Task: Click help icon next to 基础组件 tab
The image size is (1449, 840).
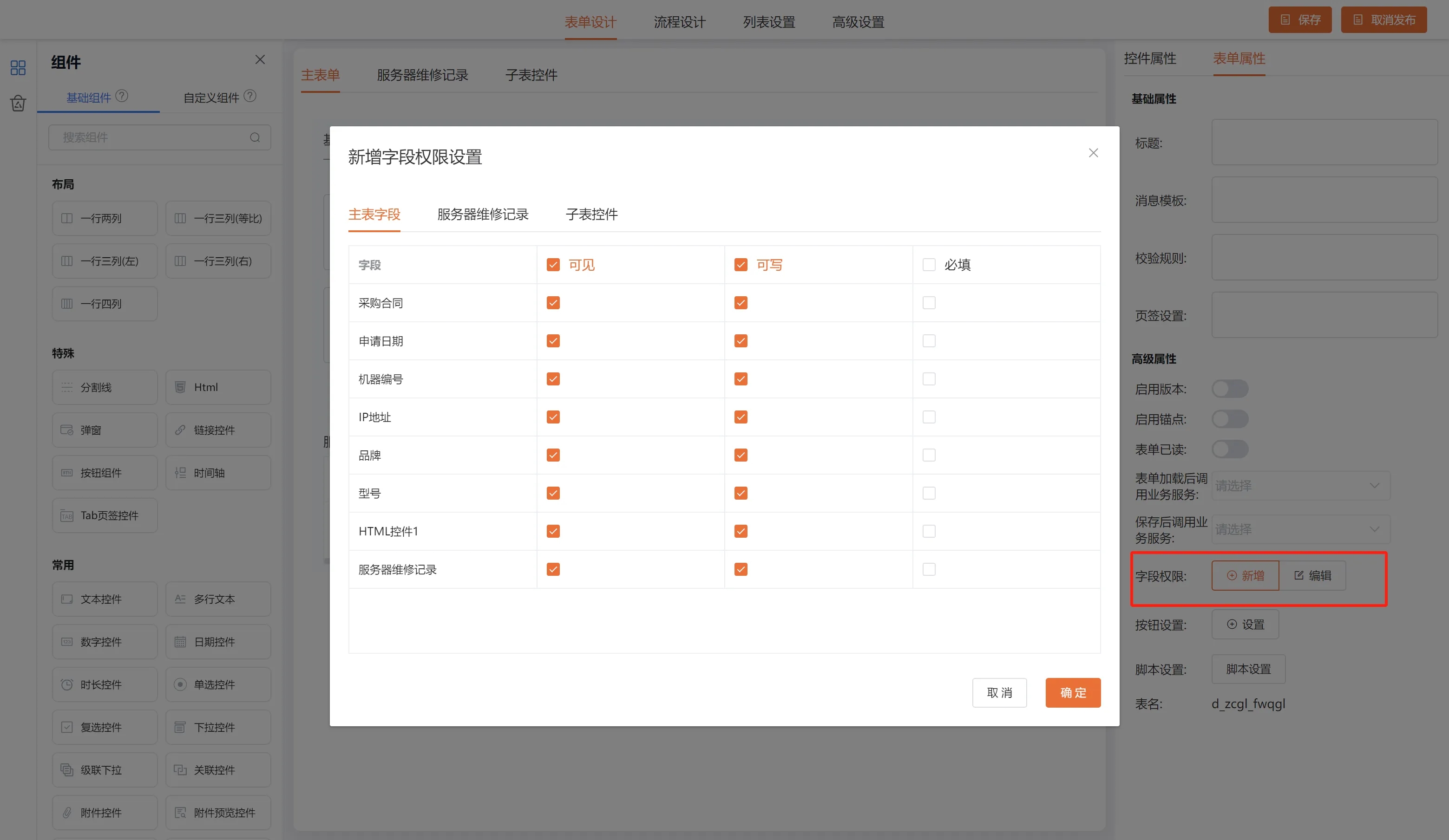Action: coord(122,96)
